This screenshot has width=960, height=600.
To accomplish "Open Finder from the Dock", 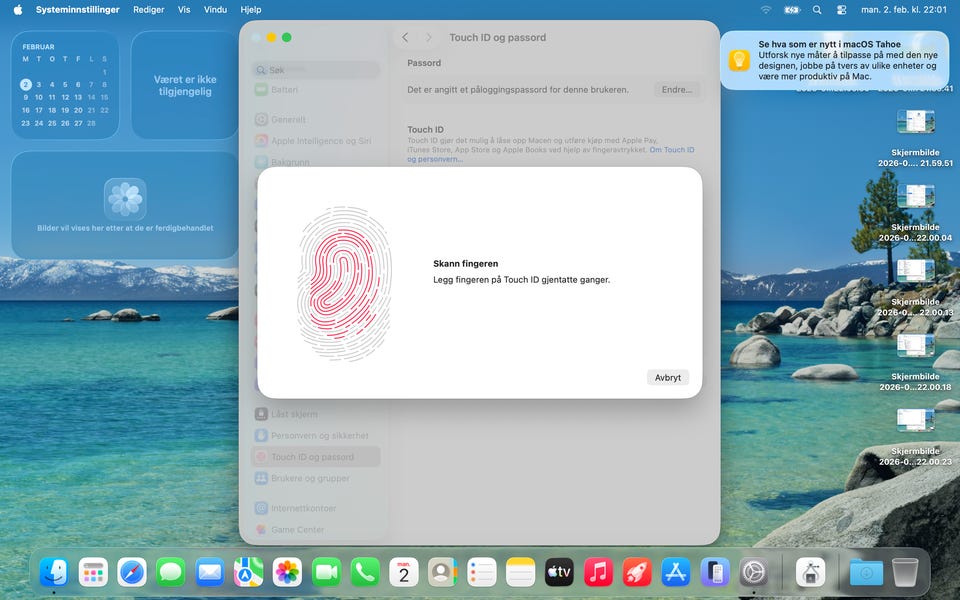I will tap(54, 572).
